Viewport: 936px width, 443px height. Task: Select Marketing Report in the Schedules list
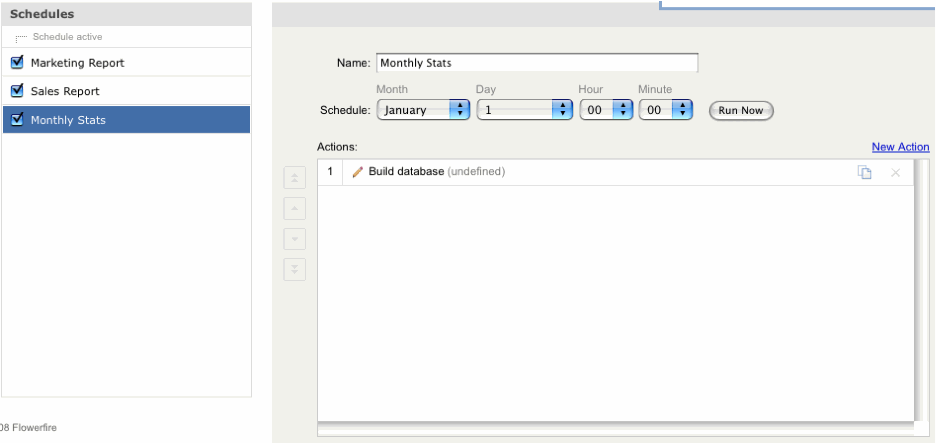point(78,63)
